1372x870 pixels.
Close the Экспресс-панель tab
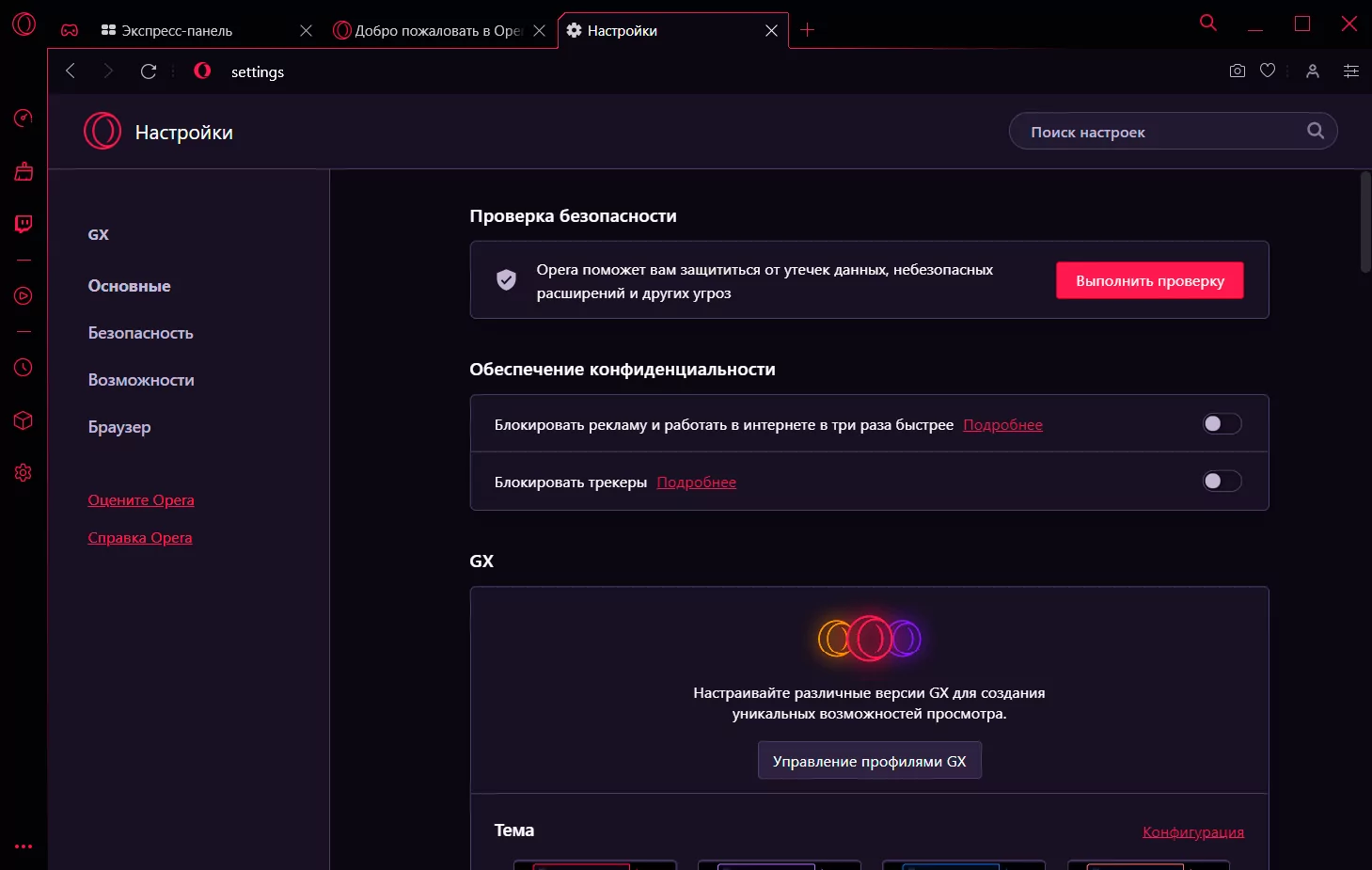point(306,30)
